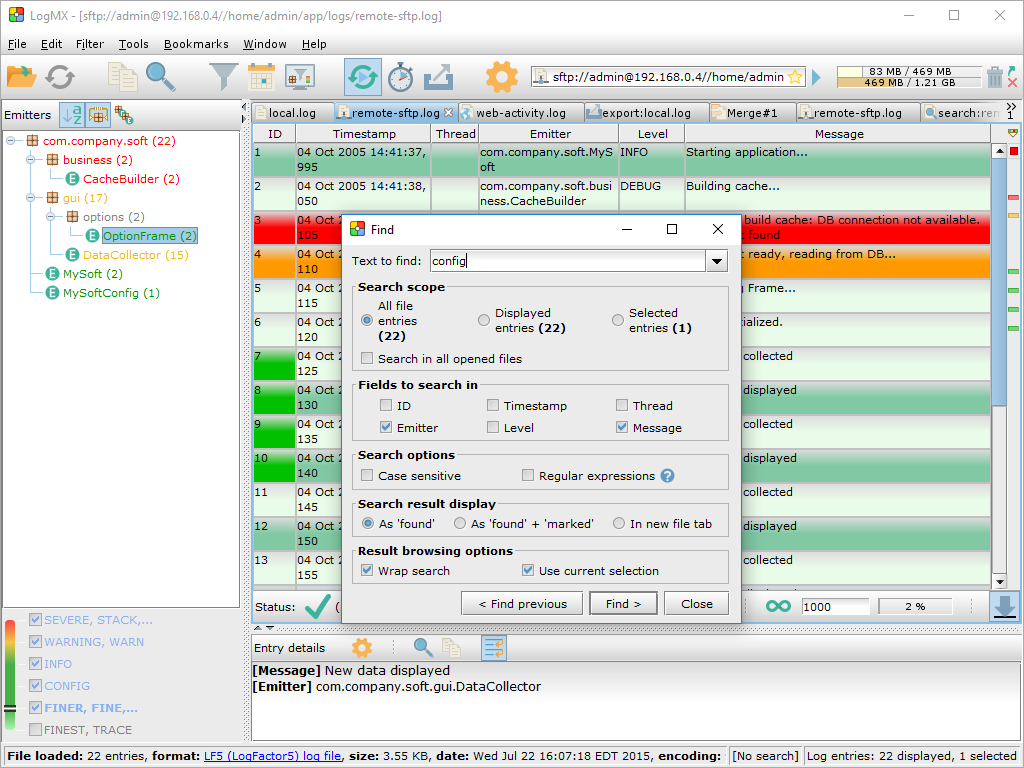Screen dimensions: 1024x768
Task: Collapse the gui tree node
Action: click(31, 198)
